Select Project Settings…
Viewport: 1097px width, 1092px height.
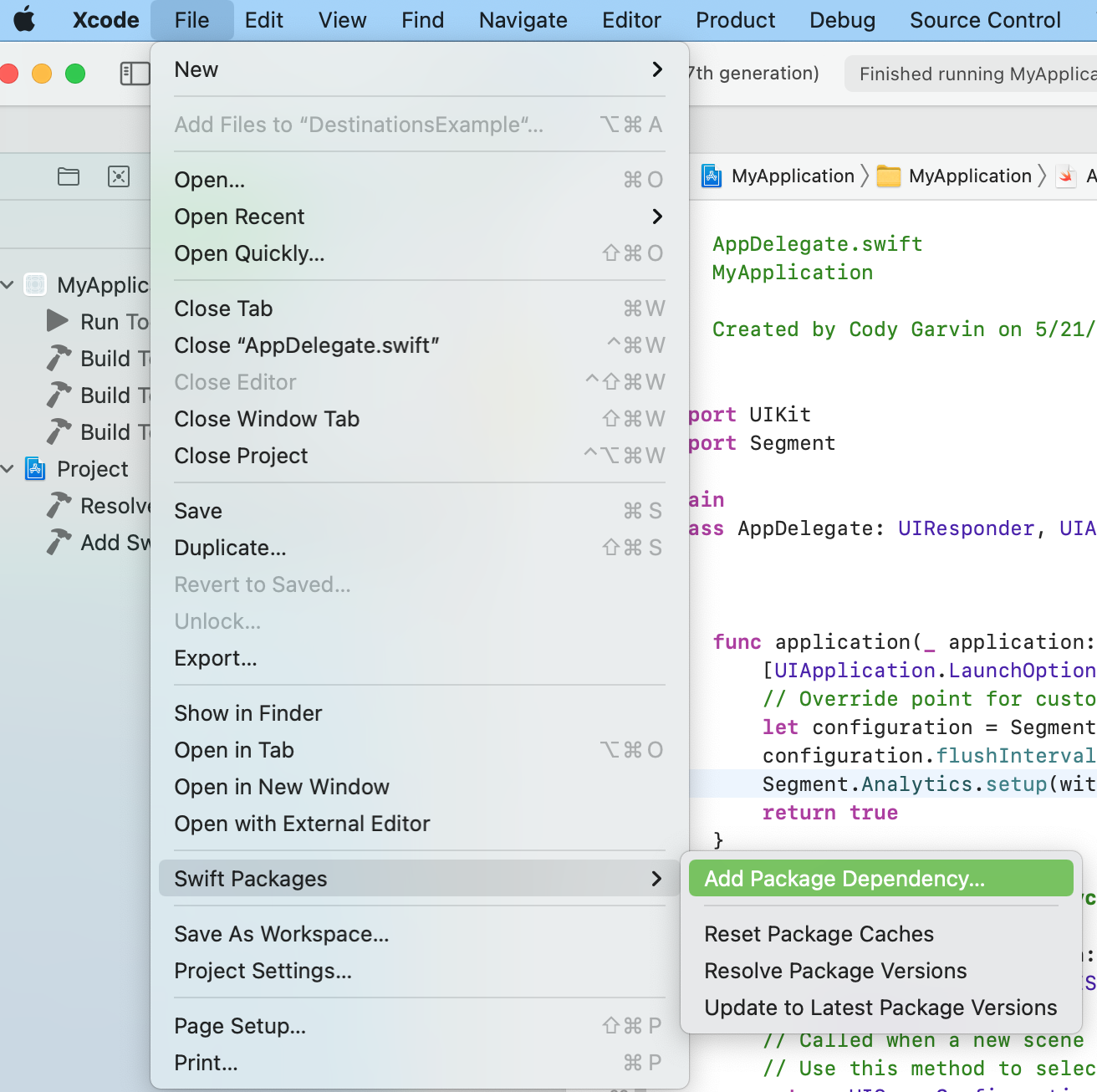[419, 971]
